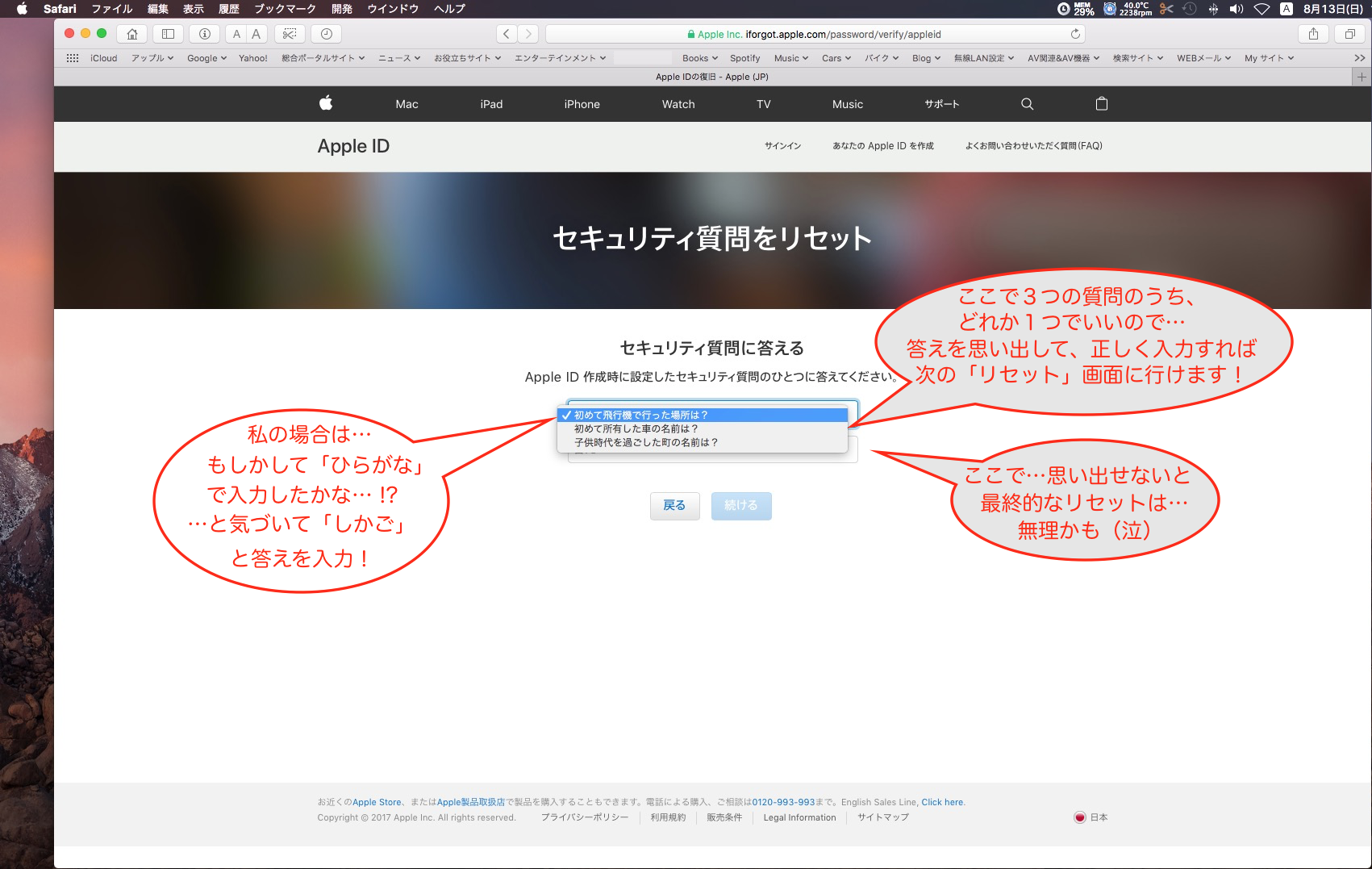
Task: Select the Apple IDの復旧 tab
Action: 712,77
